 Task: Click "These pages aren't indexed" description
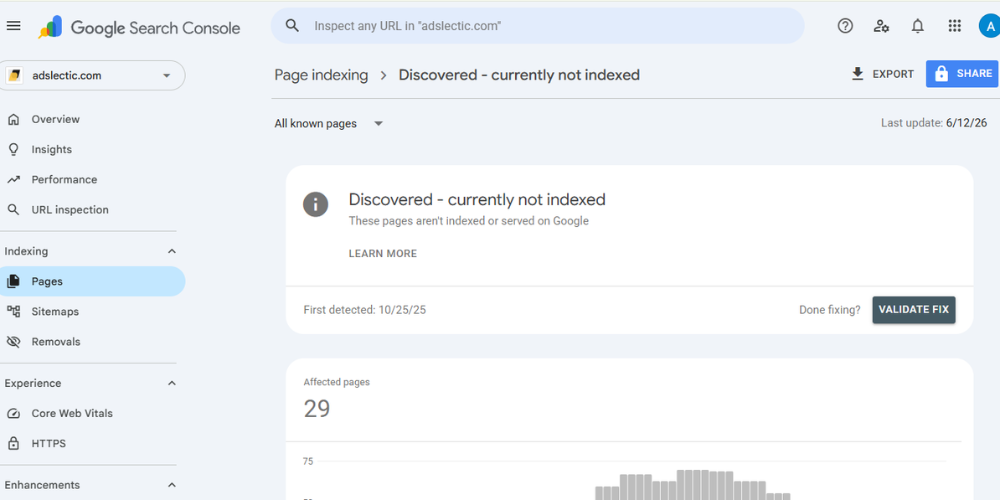coord(469,221)
